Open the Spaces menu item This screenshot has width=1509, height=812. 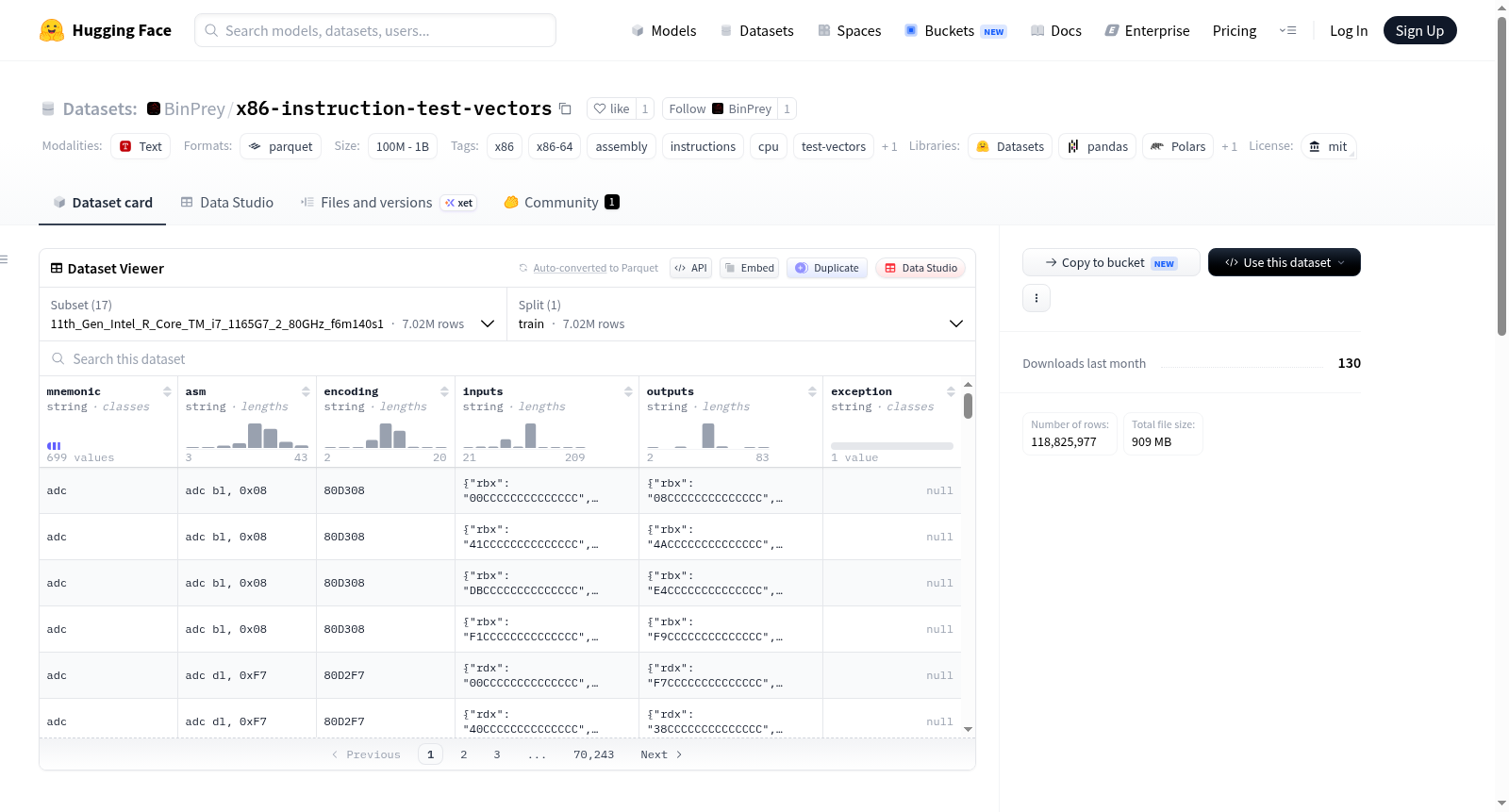click(x=849, y=30)
